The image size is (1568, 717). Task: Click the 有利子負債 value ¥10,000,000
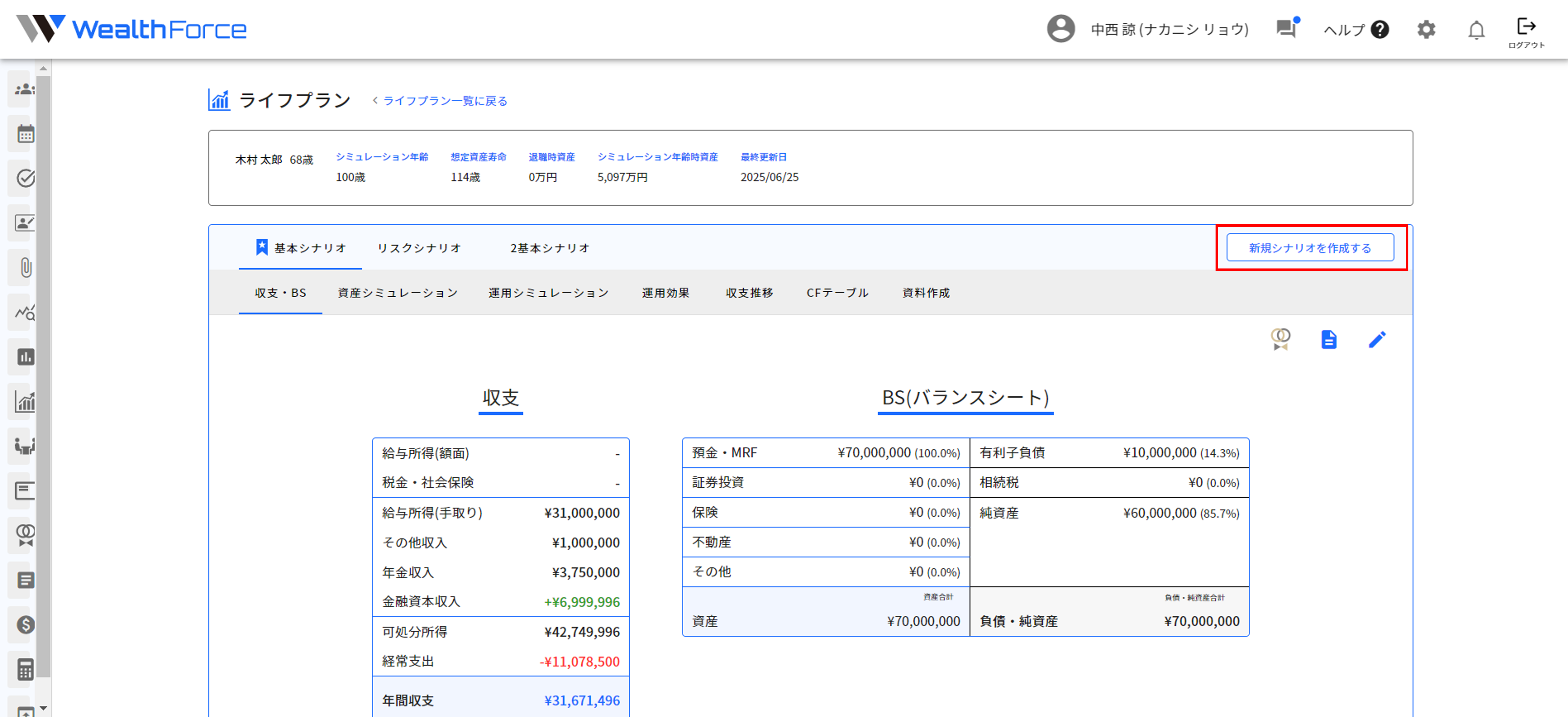click(1160, 452)
